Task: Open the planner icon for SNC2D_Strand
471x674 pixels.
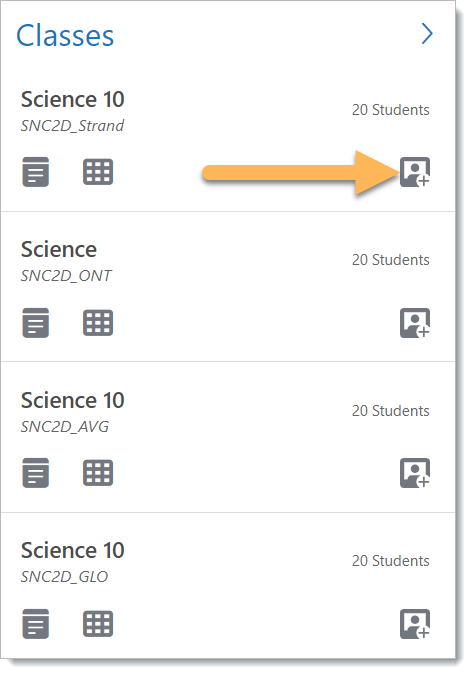Action: click(x=36, y=172)
